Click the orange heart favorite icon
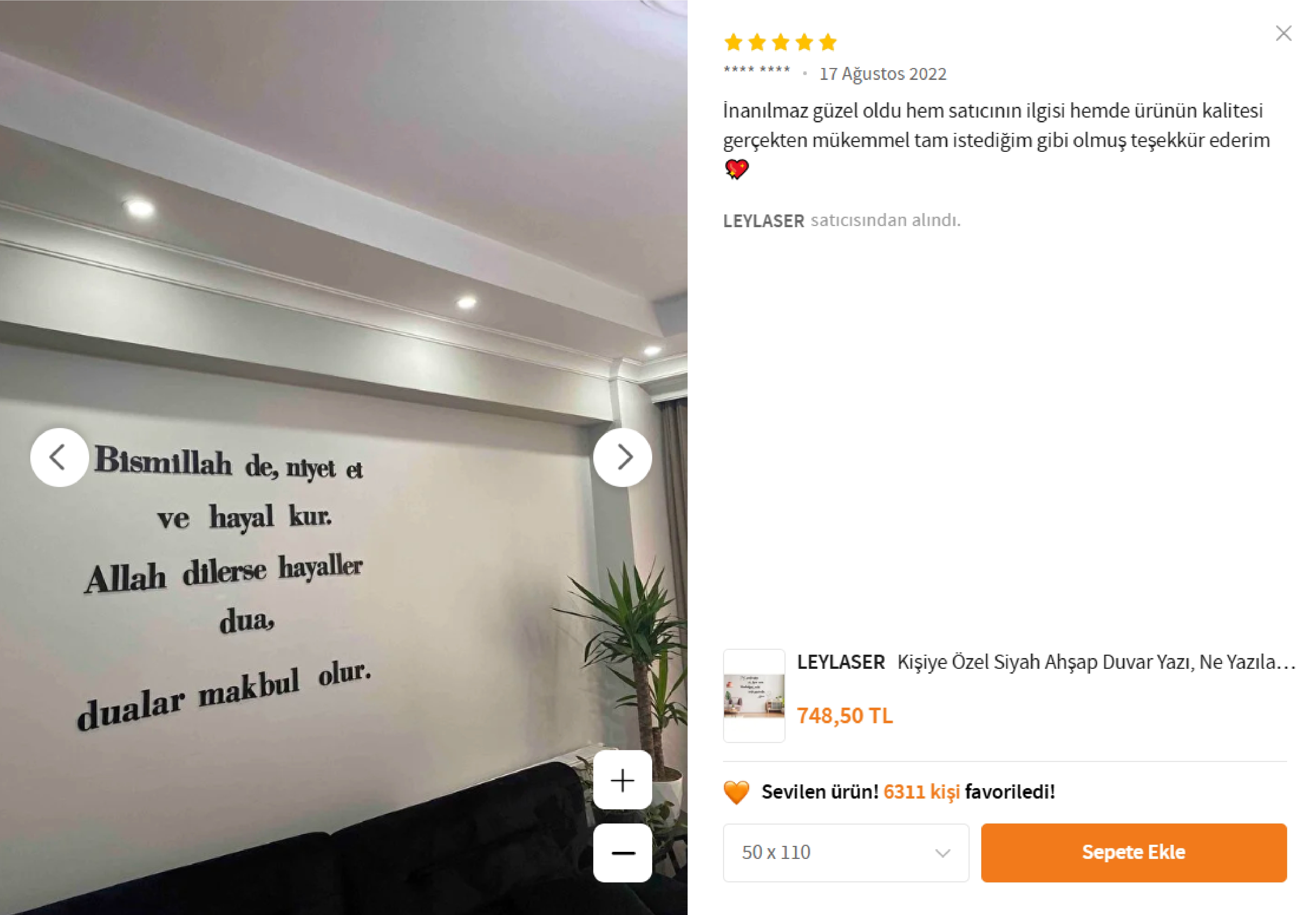 [x=737, y=792]
